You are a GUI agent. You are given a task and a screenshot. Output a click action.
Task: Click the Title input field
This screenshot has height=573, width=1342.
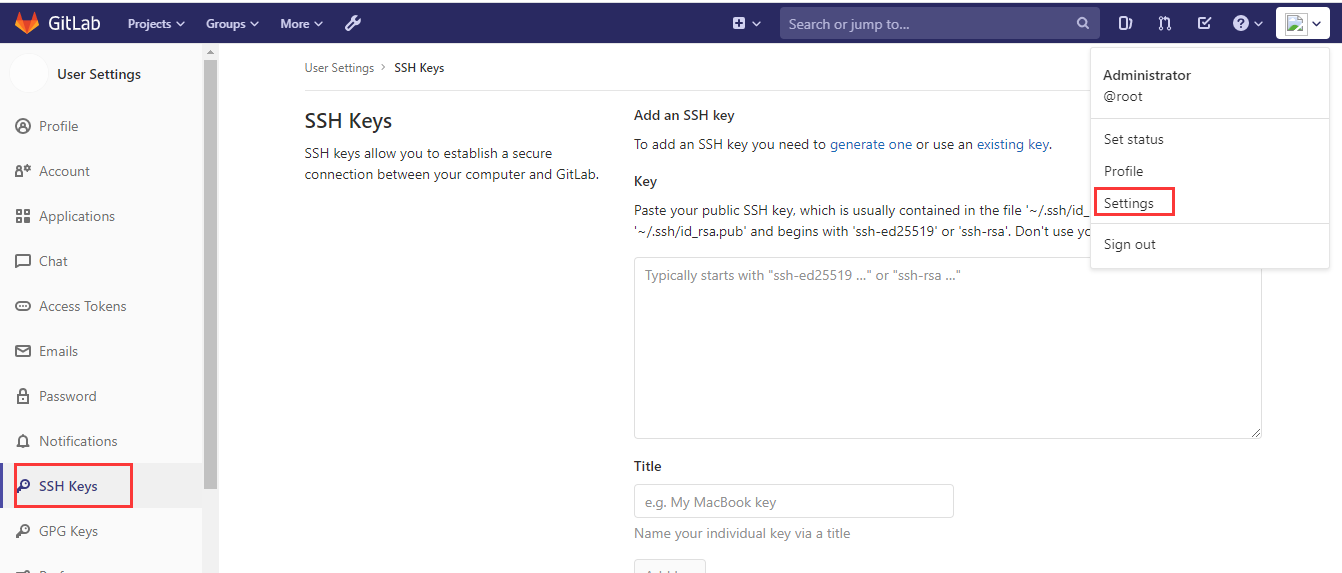tap(793, 501)
